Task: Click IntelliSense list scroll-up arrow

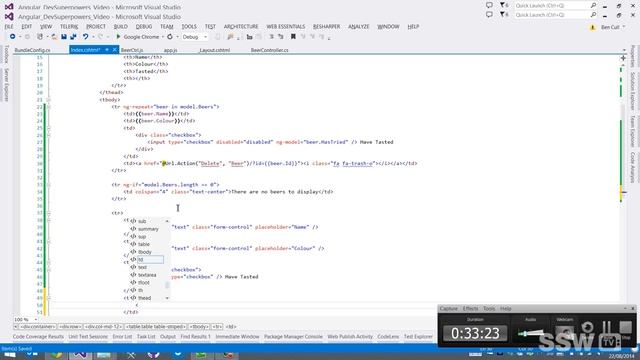Action: coord(167,221)
